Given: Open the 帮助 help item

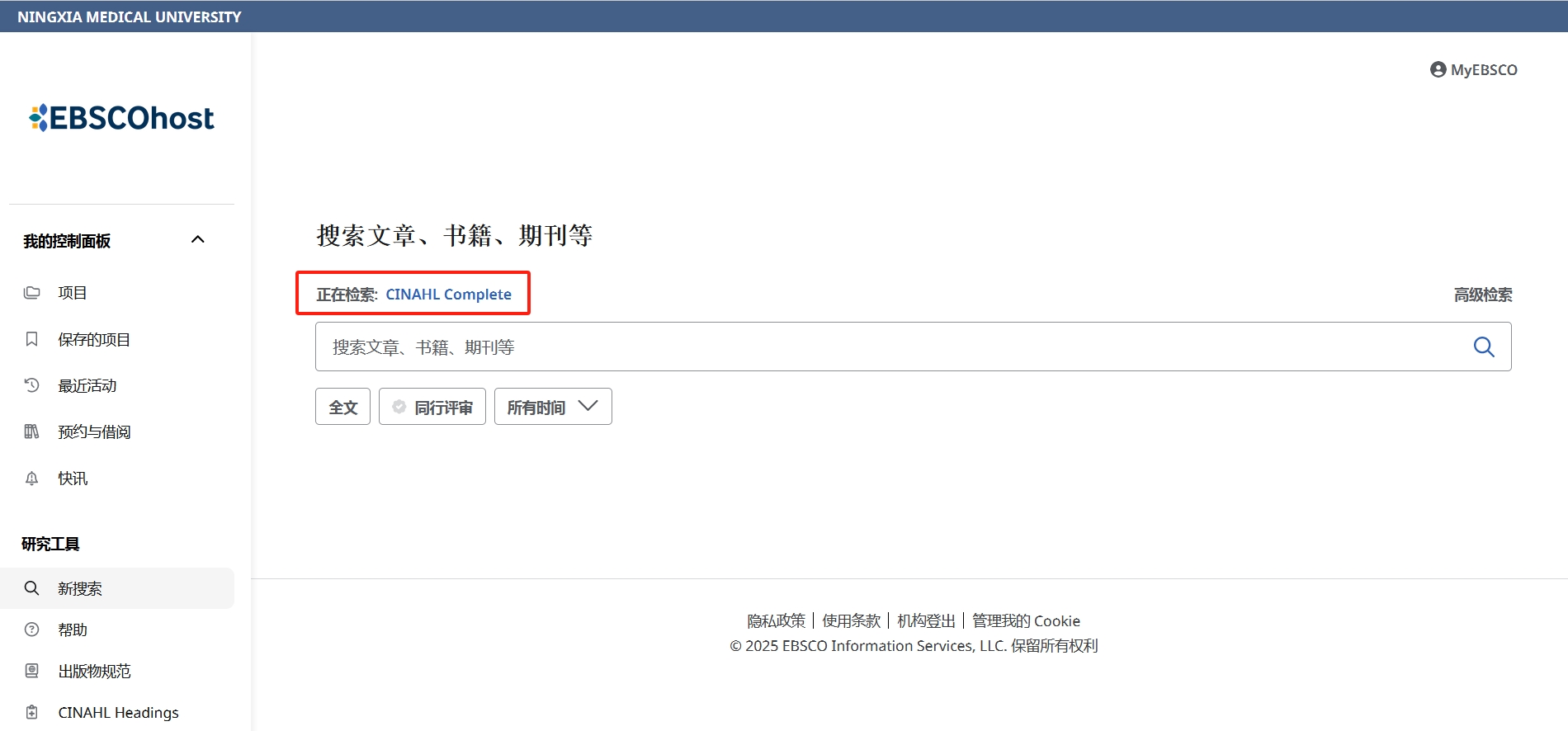Looking at the screenshot, I should coord(73,630).
